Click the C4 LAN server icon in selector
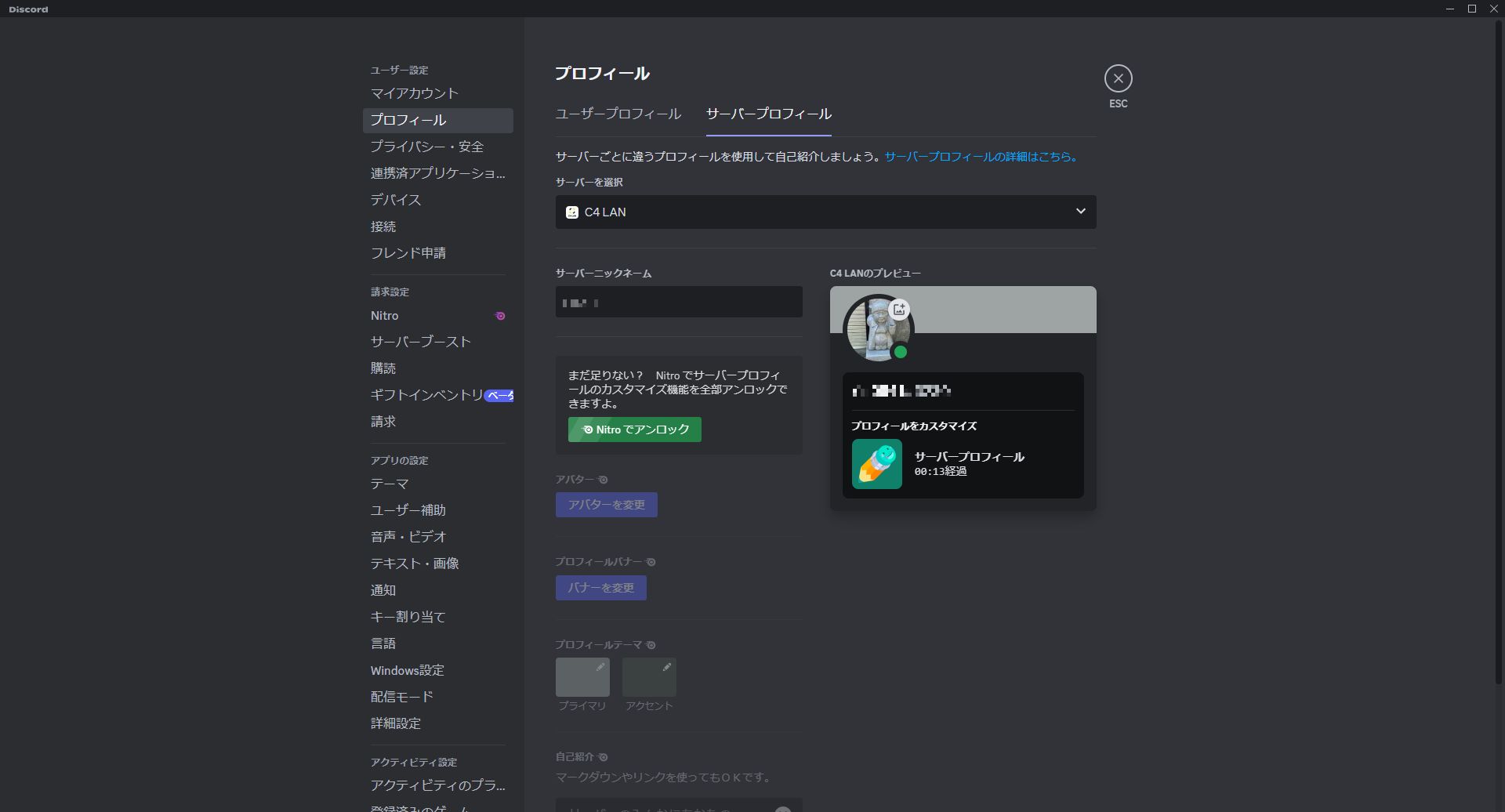Image resolution: width=1505 pixels, height=812 pixels. pos(571,212)
